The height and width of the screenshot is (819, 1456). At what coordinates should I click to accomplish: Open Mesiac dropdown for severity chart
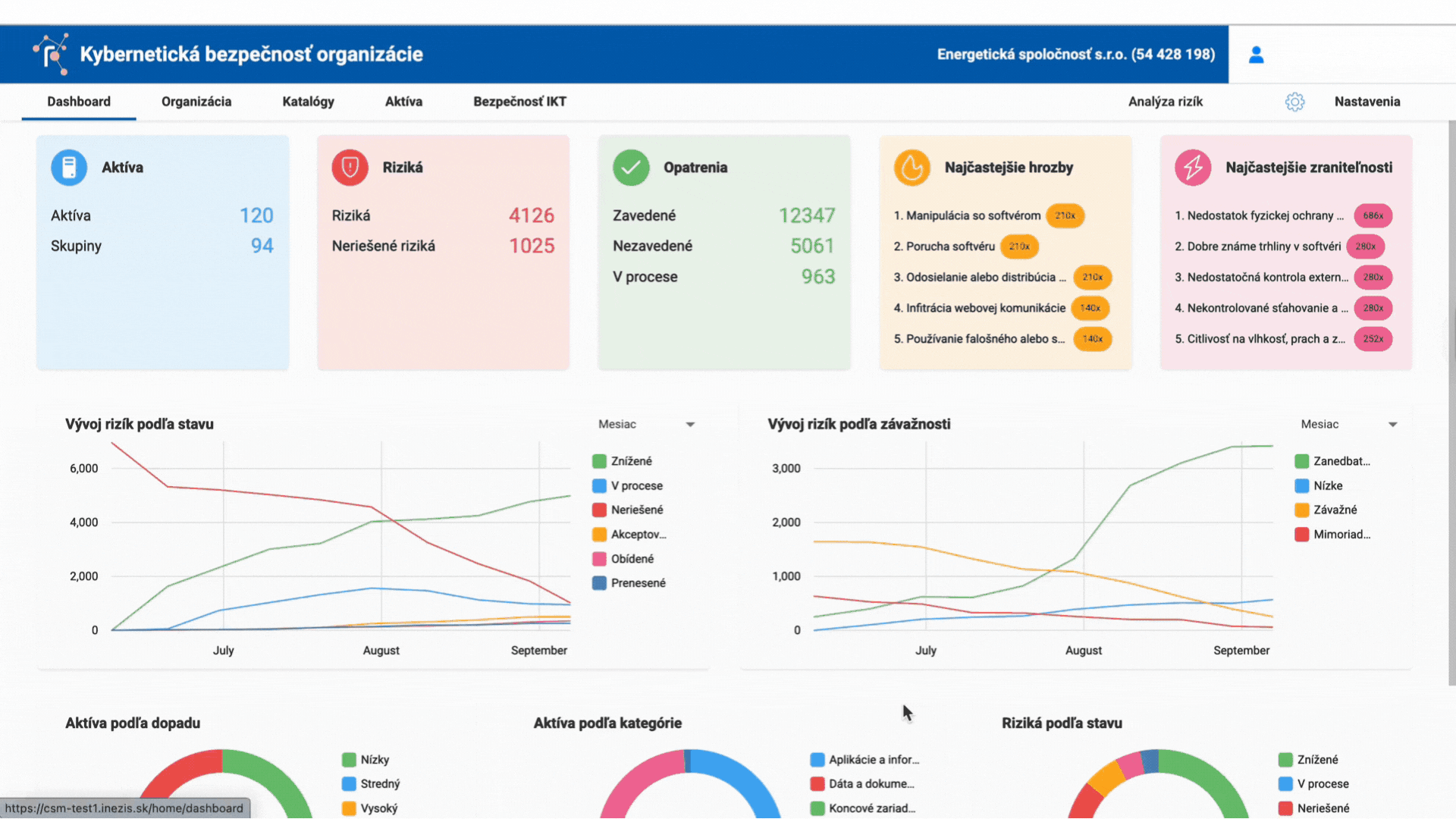[1348, 425]
